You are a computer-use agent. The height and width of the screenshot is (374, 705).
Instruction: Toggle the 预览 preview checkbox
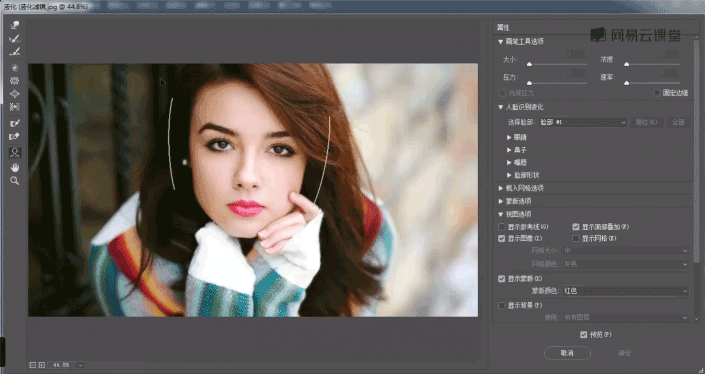pos(584,335)
